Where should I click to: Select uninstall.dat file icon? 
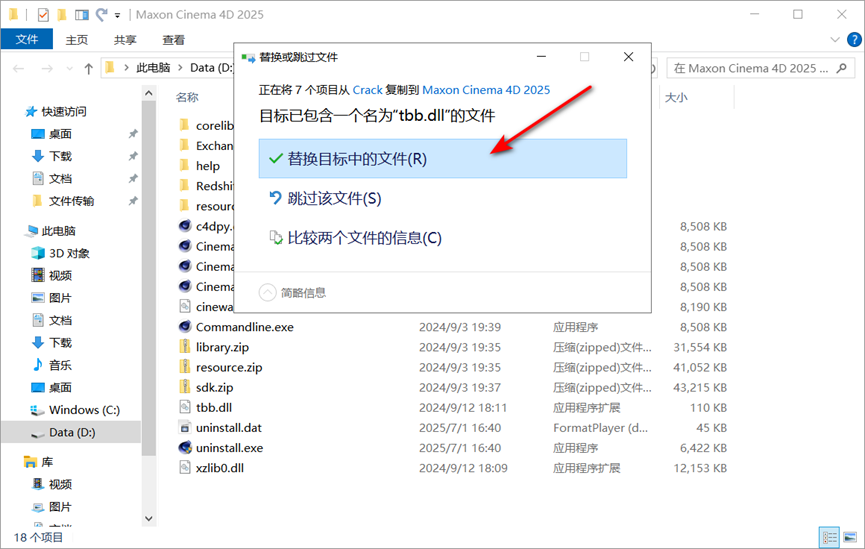point(185,427)
